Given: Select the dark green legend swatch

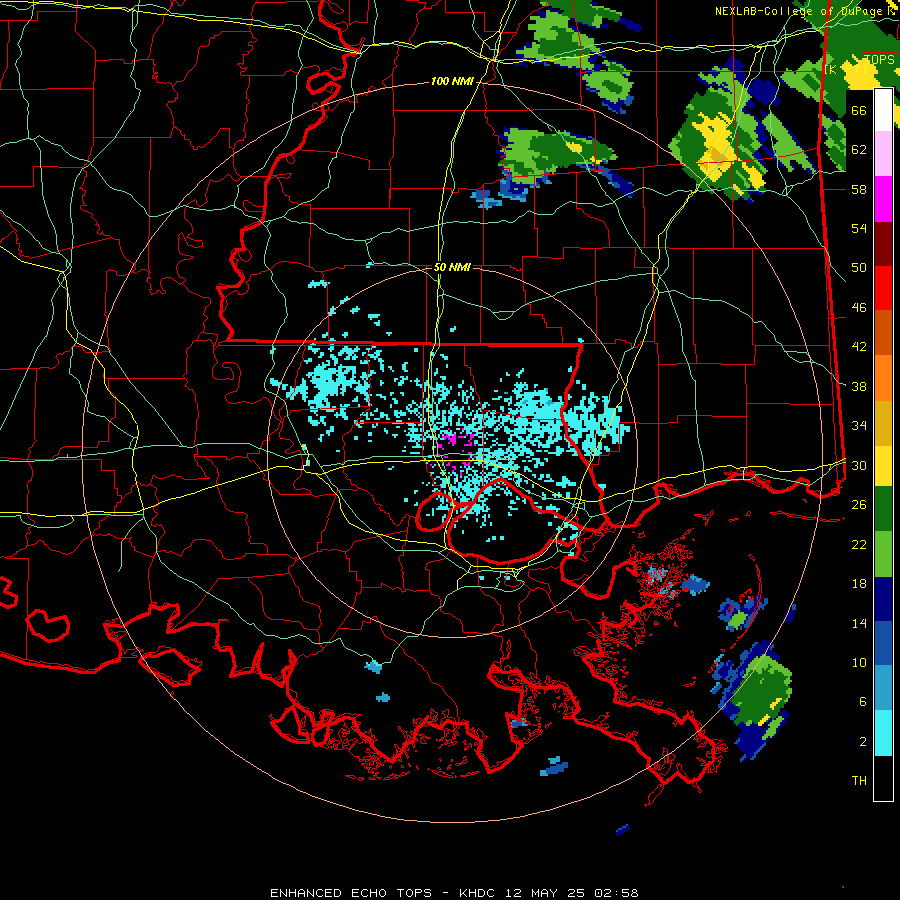Looking at the screenshot, I should pyautogui.click(x=883, y=509).
